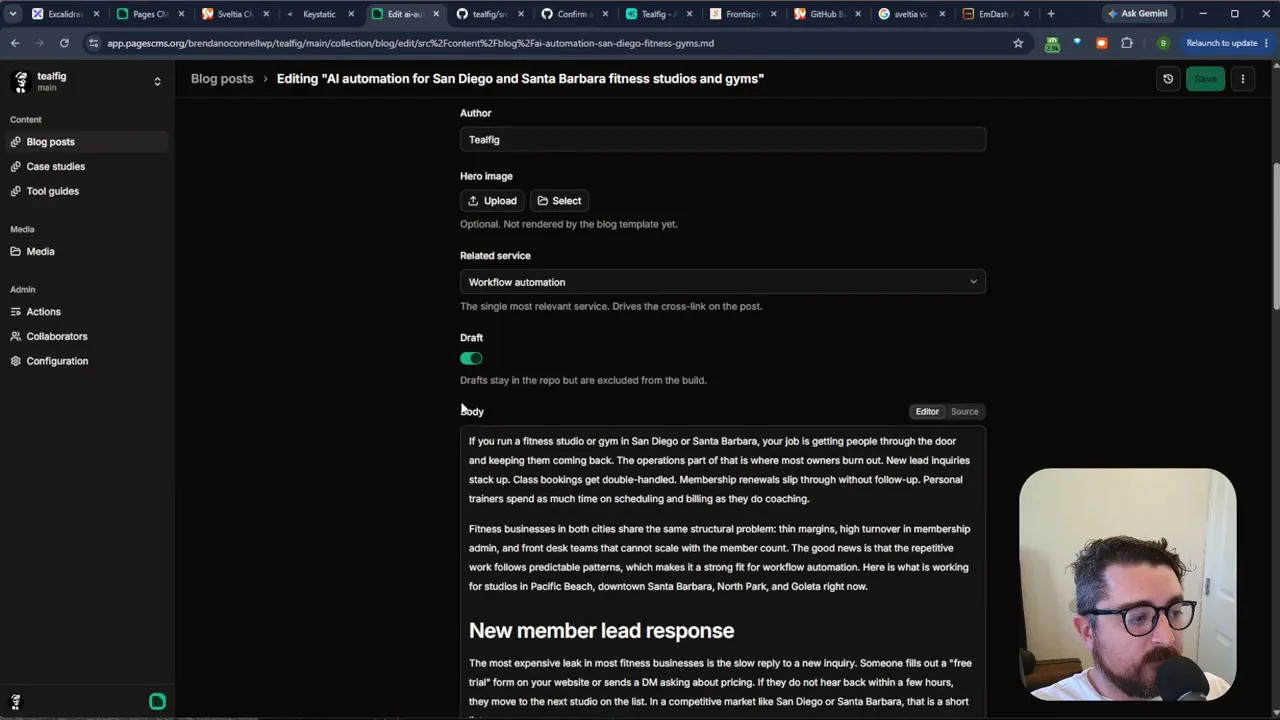This screenshot has height=720, width=1280.
Task: Open the Chrome profile avatar B
Action: point(1163,43)
